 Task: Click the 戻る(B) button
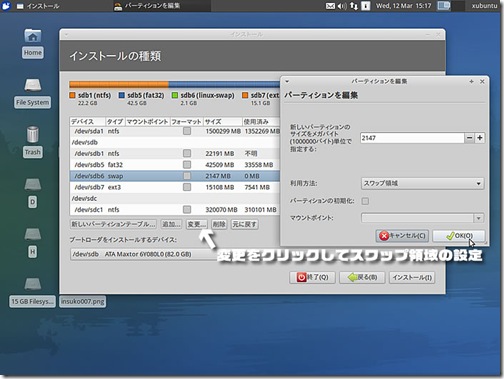click(362, 277)
